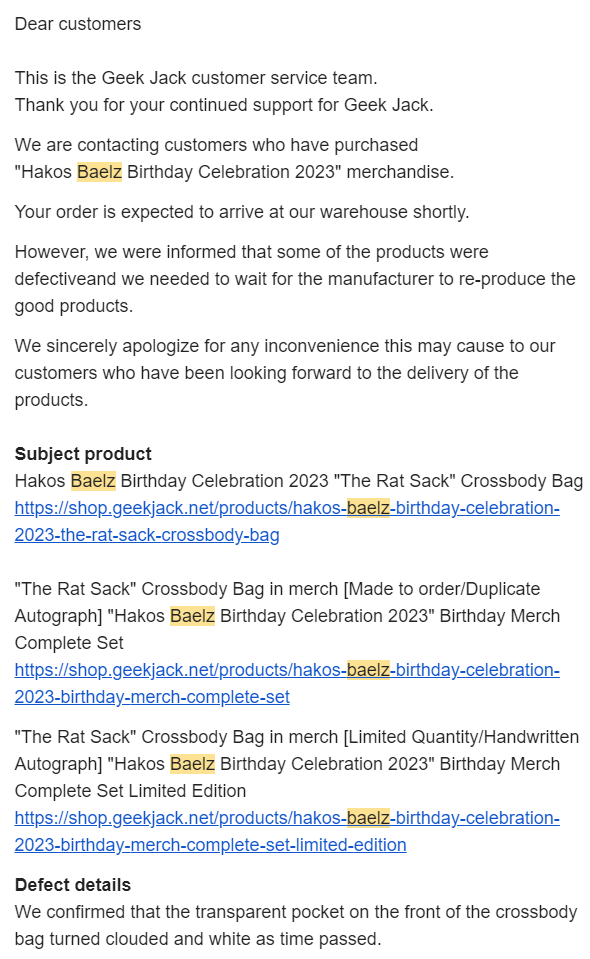This screenshot has height=959, width=590.
Task: Open the rat-sack-crossbody-bag product link
Action: (287, 521)
